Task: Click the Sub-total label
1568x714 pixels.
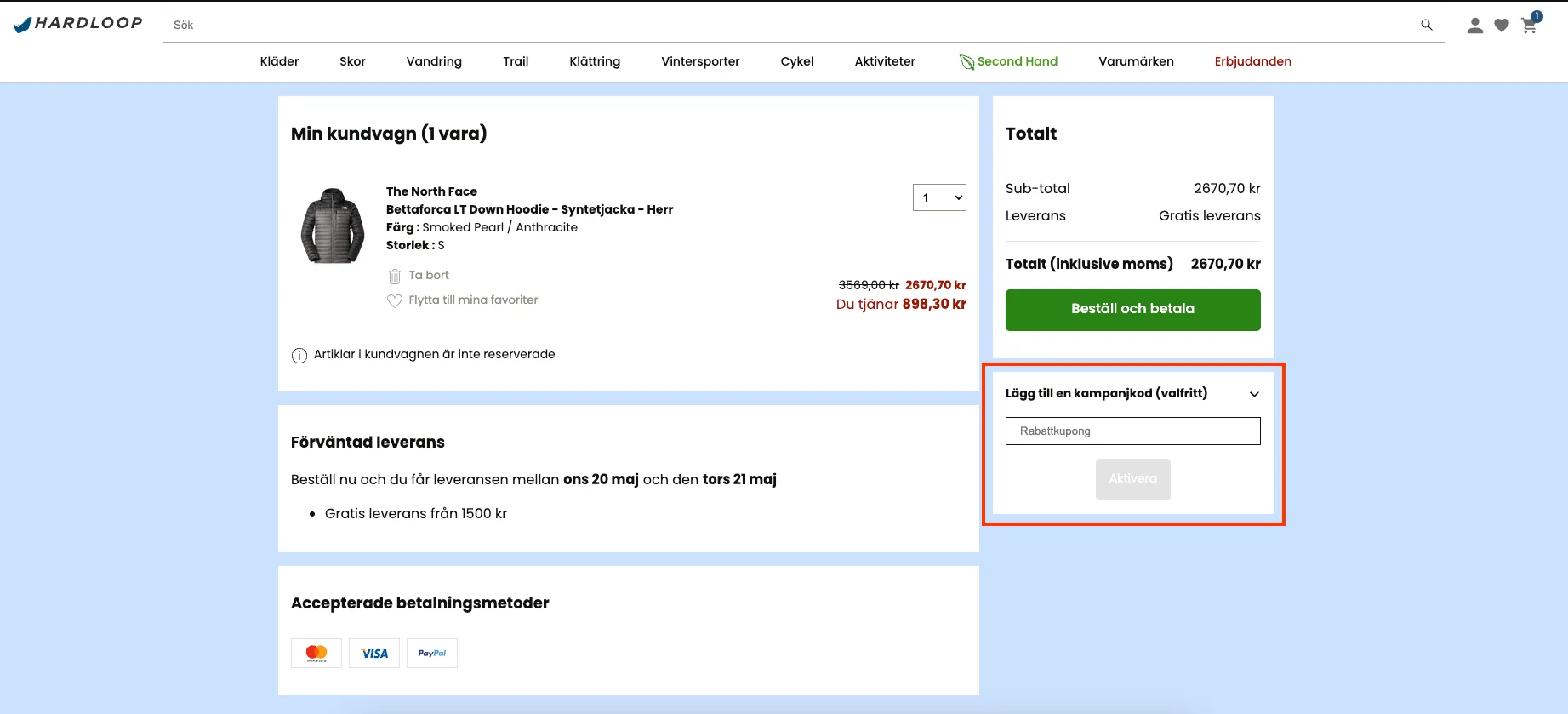Action: point(1038,188)
